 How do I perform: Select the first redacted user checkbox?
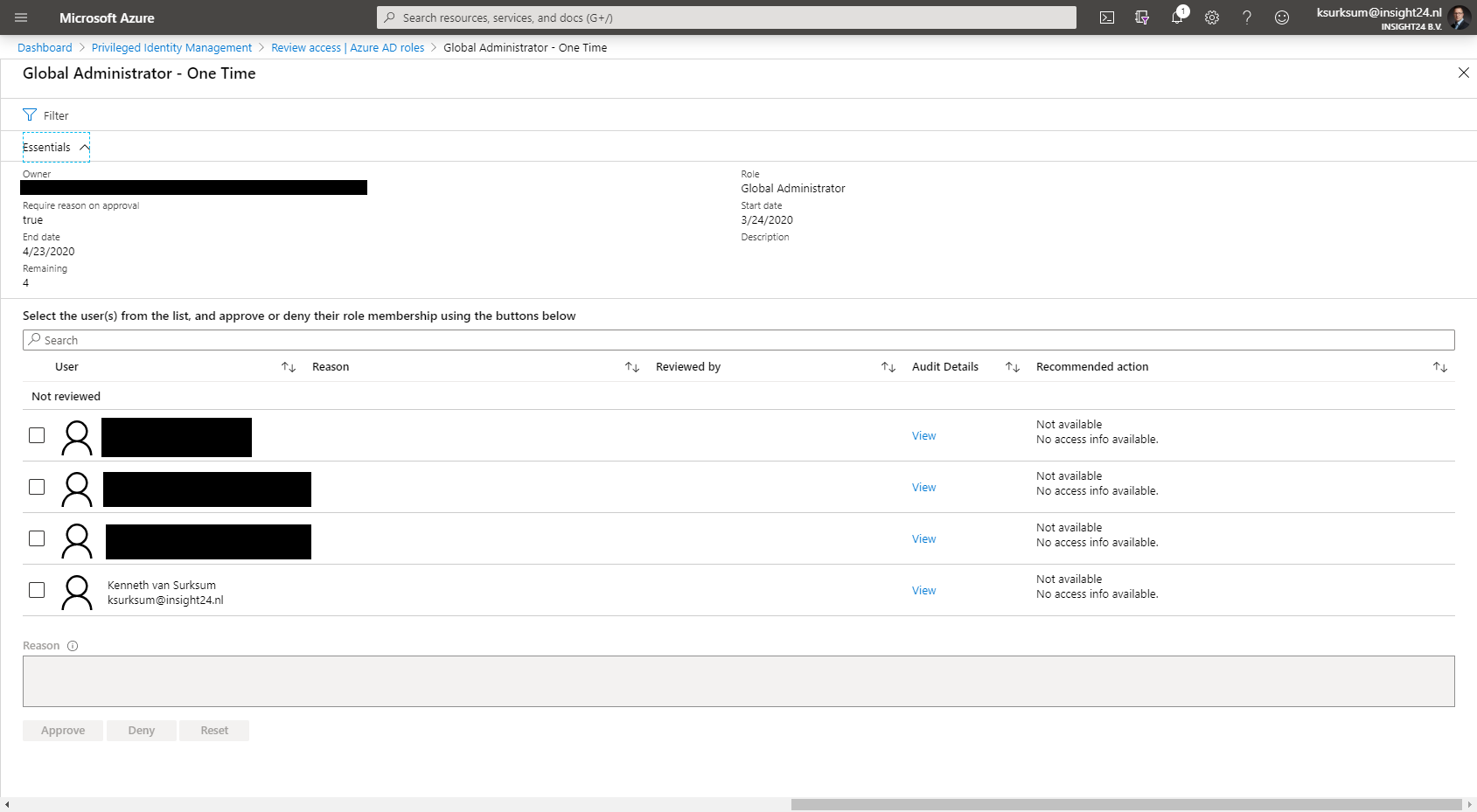37,435
